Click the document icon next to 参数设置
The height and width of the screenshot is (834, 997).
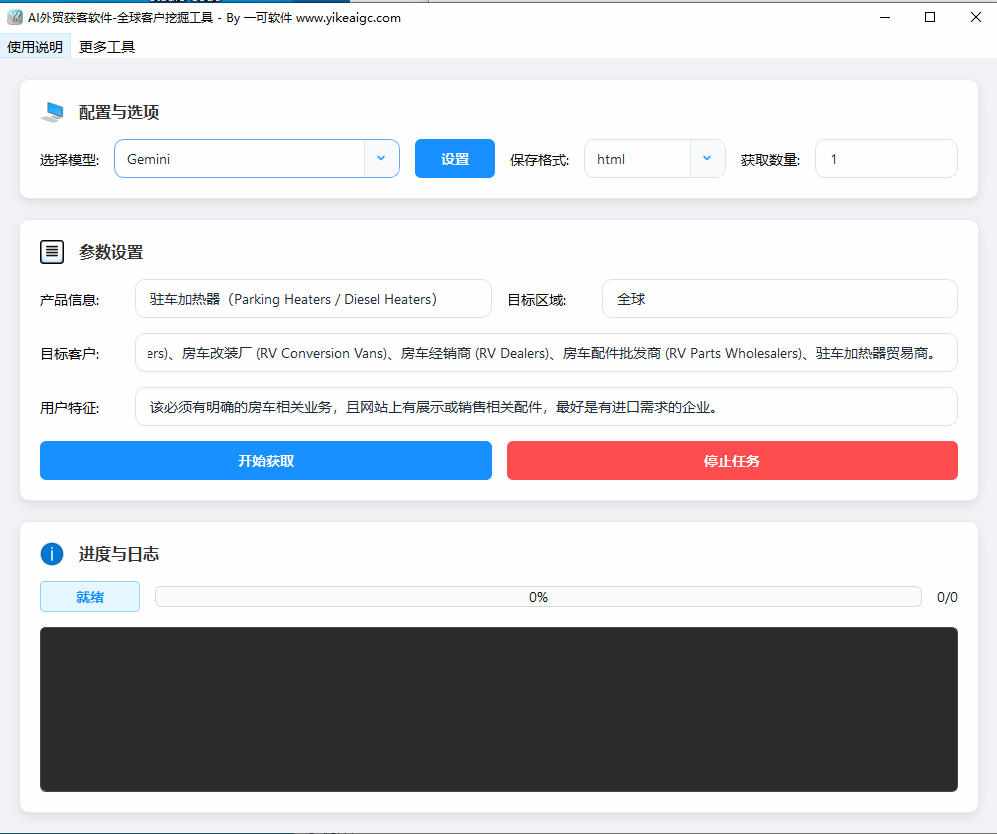click(x=52, y=251)
